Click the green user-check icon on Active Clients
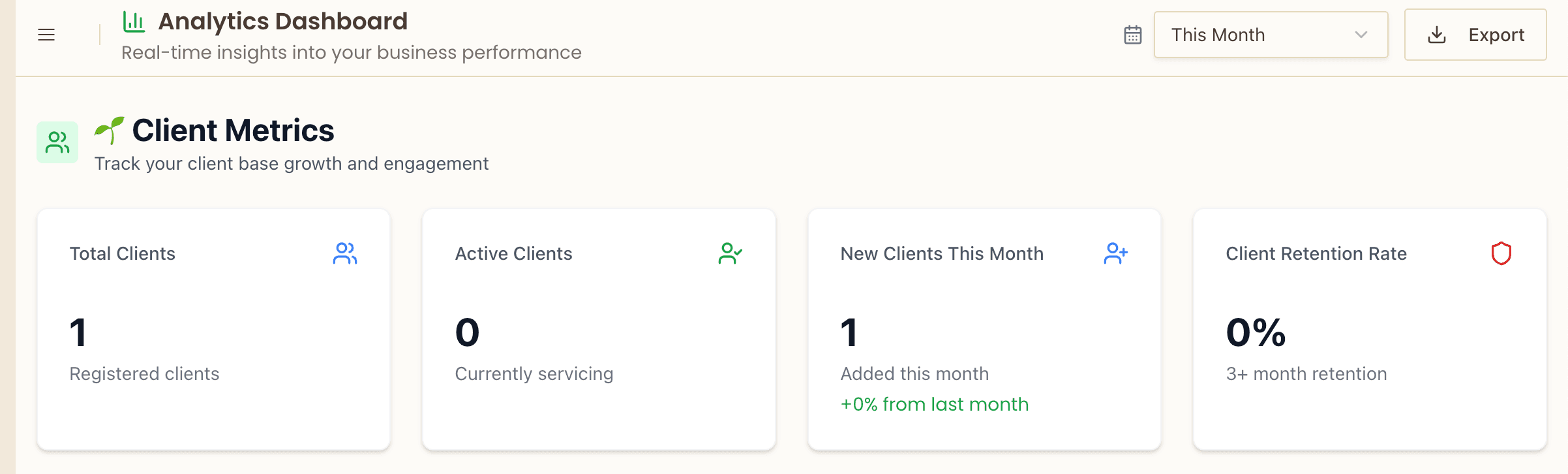The image size is (1568, 474). (x=730, y=253)
